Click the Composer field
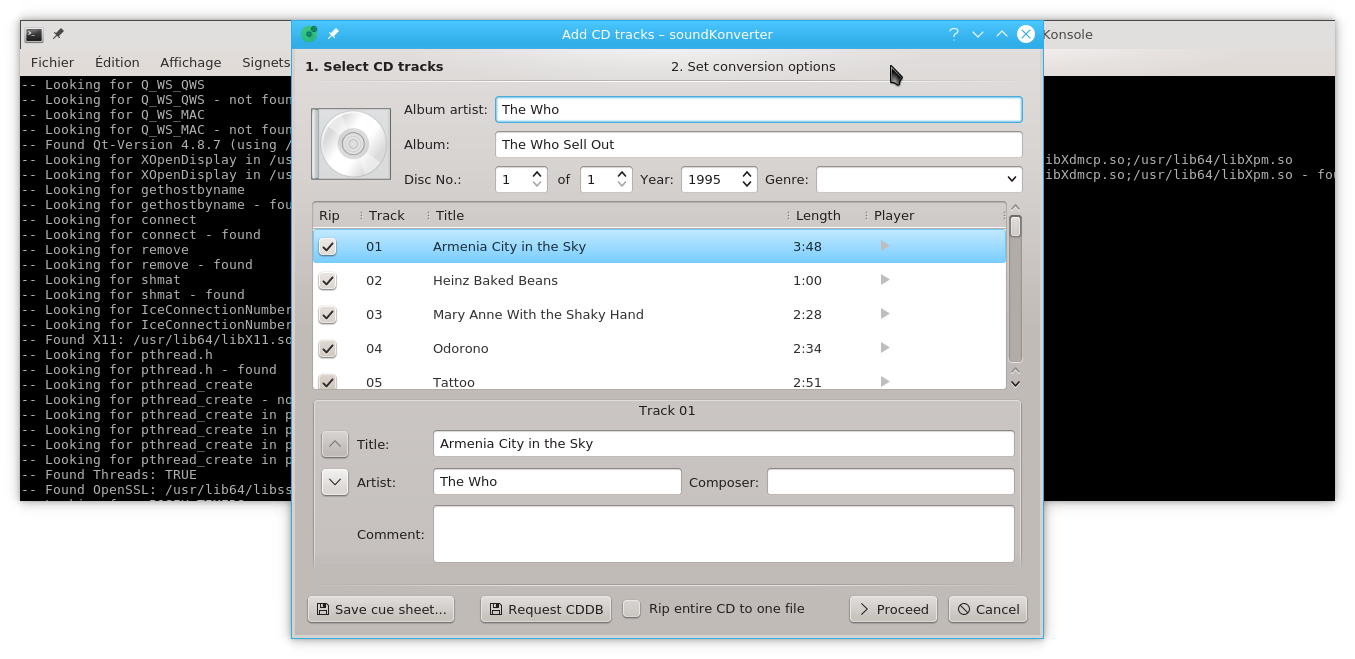 pyautogui.click(x=891, y=482)
